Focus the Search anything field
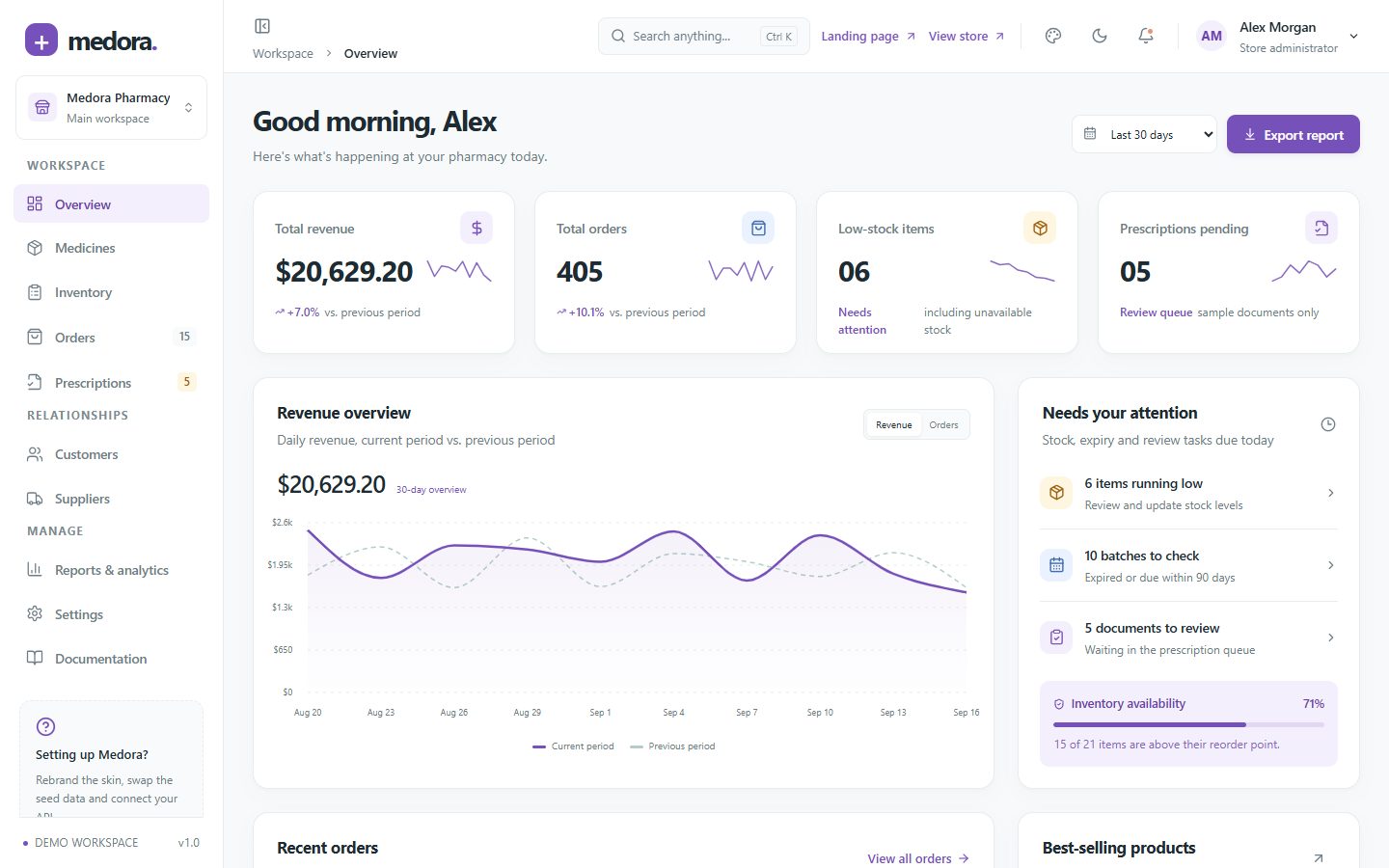Viewport: 1389px width, 868px height. coord(704,37)
